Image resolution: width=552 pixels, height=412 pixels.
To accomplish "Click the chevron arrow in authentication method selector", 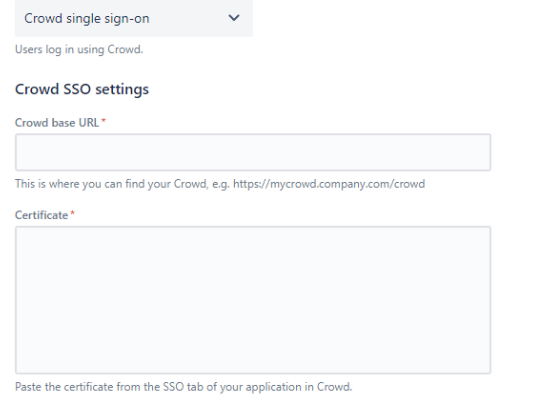I will 234,18.
